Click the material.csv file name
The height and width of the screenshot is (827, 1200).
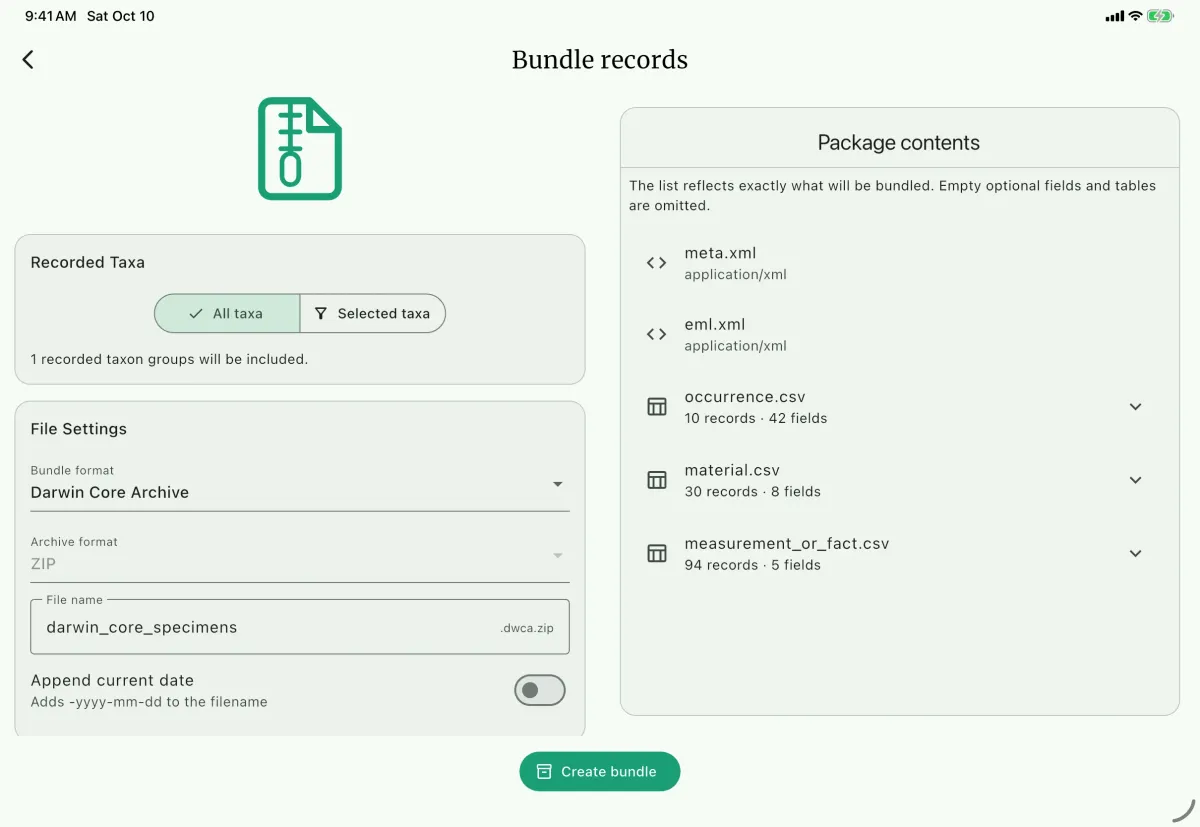click(x=732, y=470)
